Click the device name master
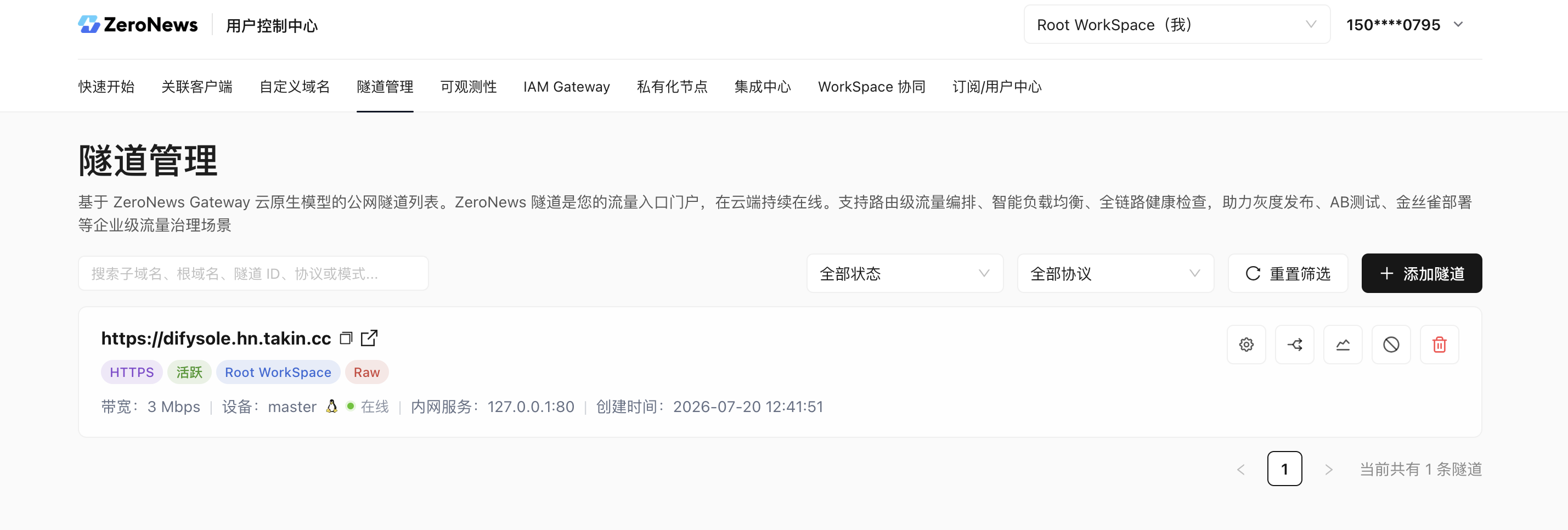1568x530 pixels. click(x=292, y=407)
